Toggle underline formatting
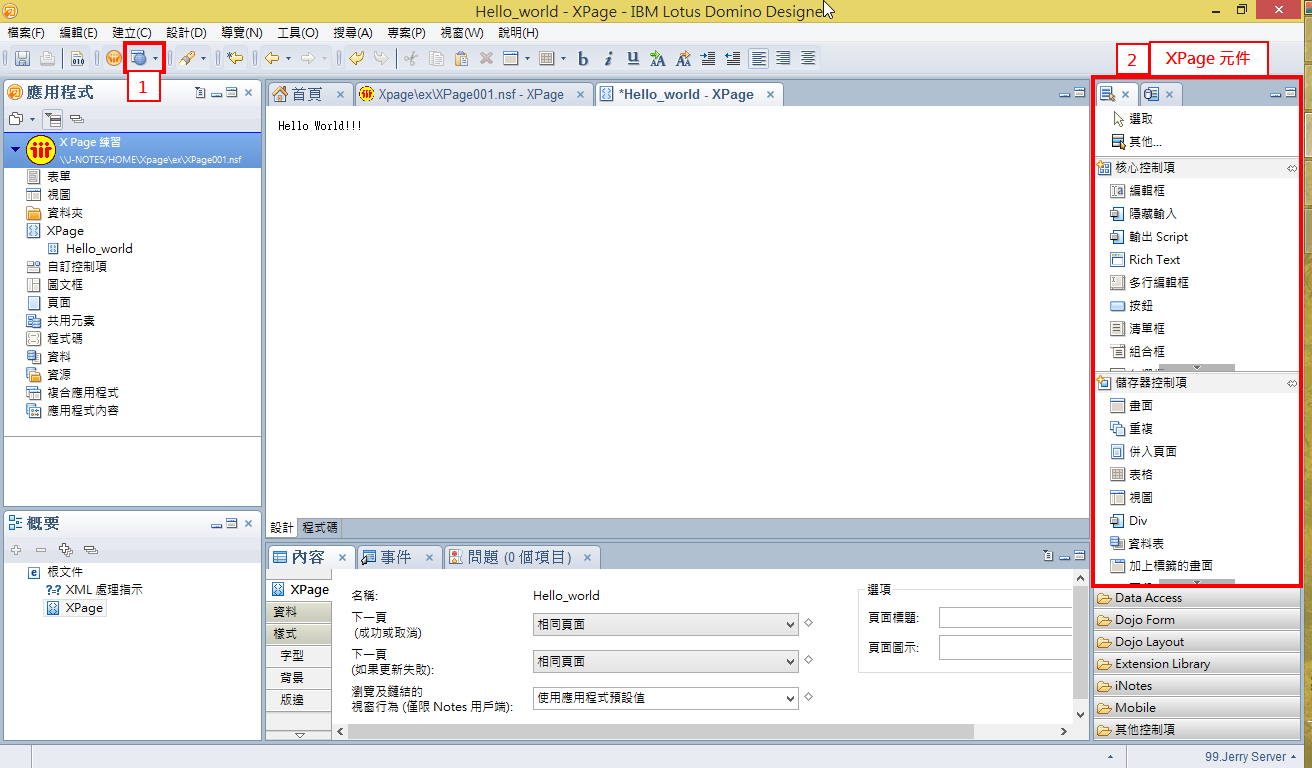 pyautogui.click(x=632, y=59)
